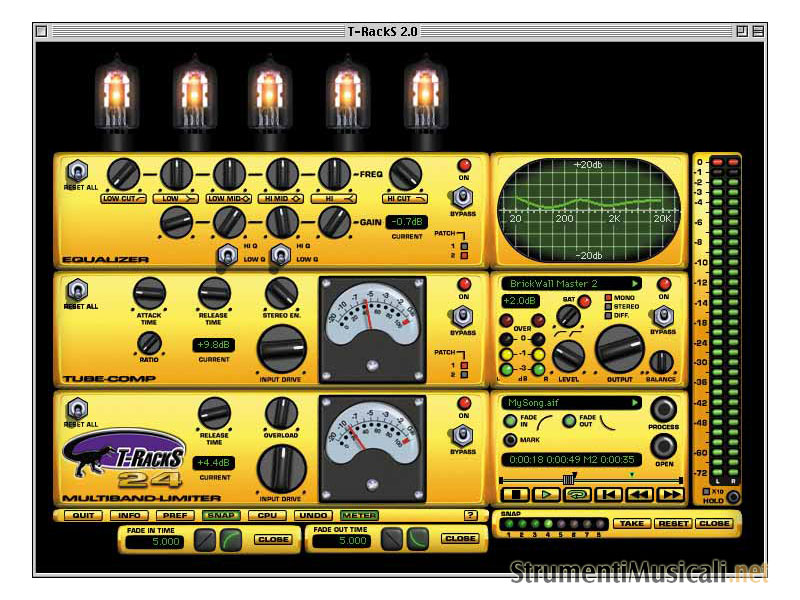Click the round Open file button
Viewport: 800px width, 600px height.
663,445
